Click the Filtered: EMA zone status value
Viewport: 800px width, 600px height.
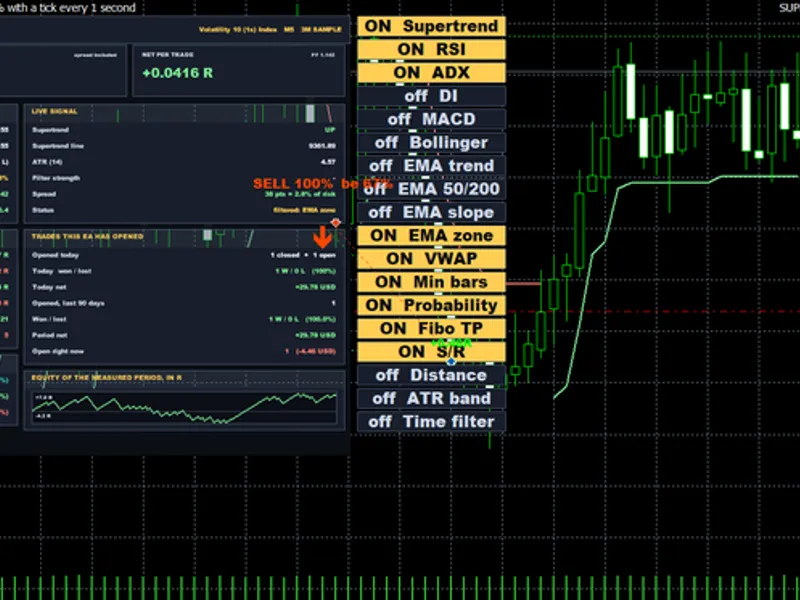305,210
